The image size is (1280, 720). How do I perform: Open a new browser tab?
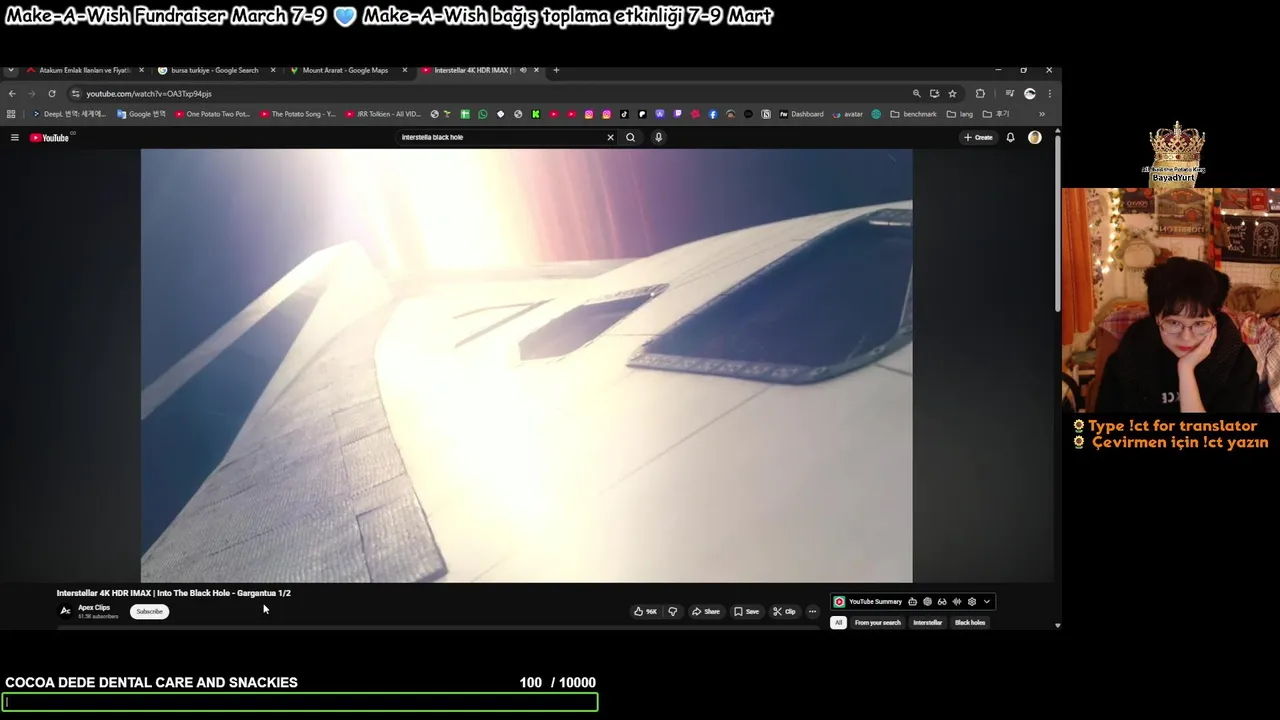(556, 70)
